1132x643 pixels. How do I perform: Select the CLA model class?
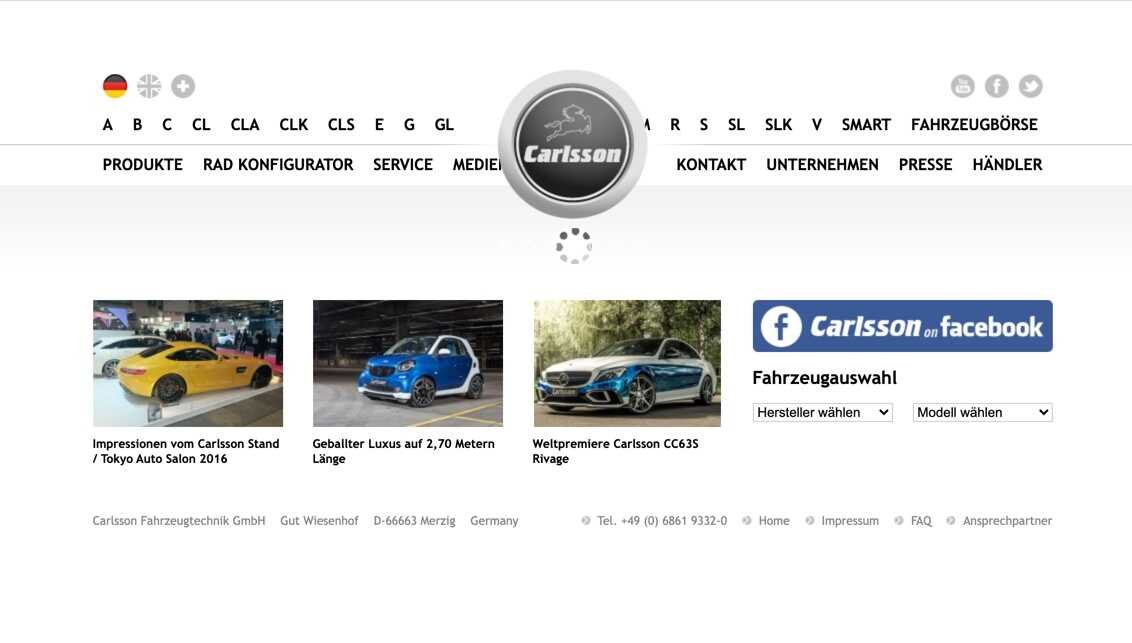[x=245, y=125]
